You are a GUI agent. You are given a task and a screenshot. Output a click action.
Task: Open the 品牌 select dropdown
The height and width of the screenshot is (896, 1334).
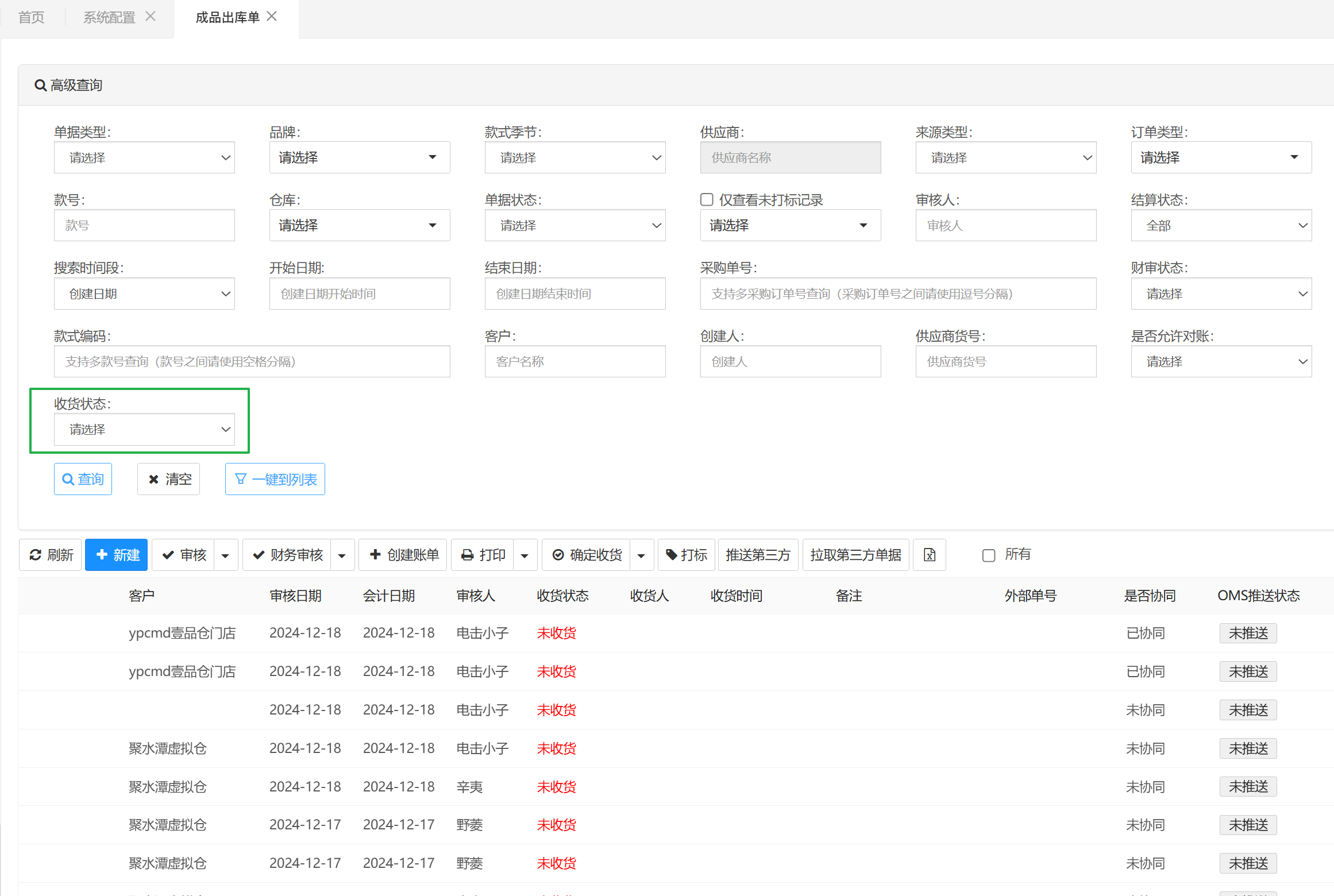359,157
